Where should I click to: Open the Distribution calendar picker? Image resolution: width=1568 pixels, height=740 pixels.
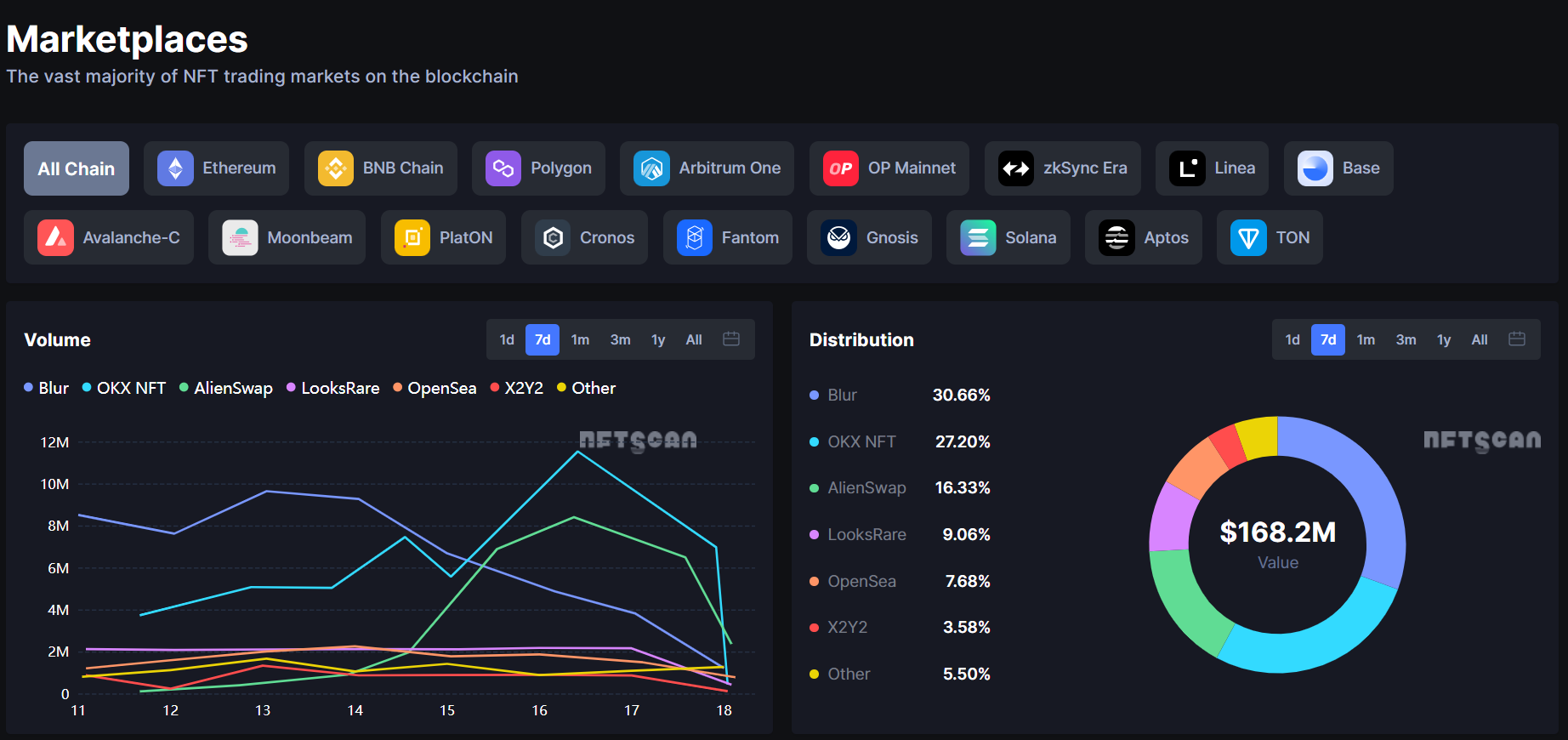click(1517, 339)
